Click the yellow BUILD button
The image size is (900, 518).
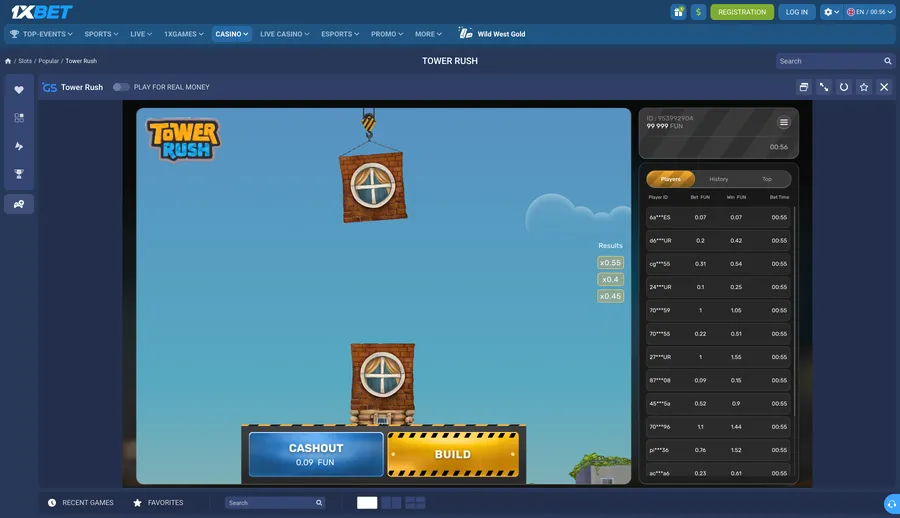pos(453,454)
